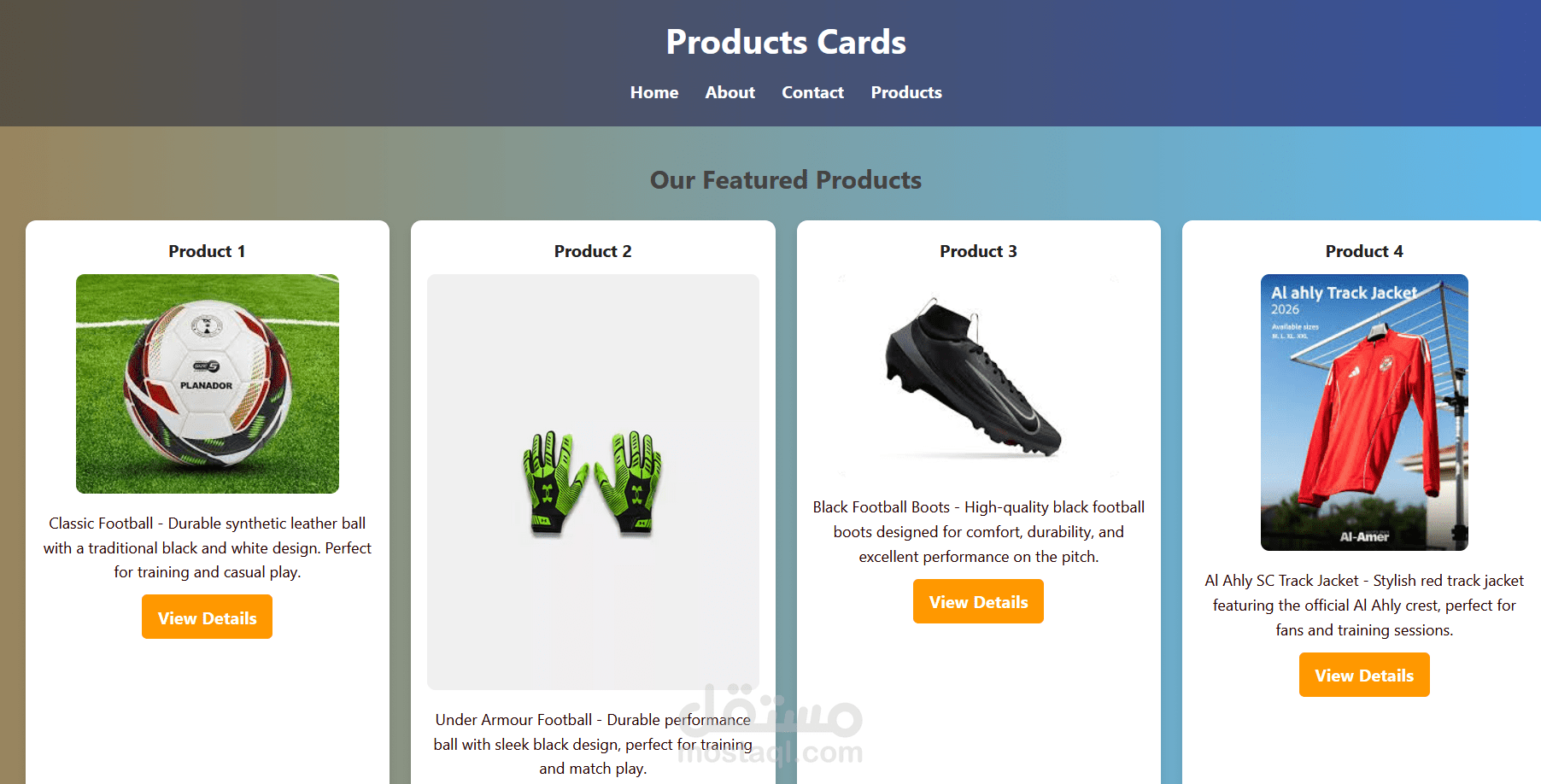Image resolution: width=1541 pixels, height=784 pixels.
Task: Select the Product 3 card title
Action: coord(978,250)
